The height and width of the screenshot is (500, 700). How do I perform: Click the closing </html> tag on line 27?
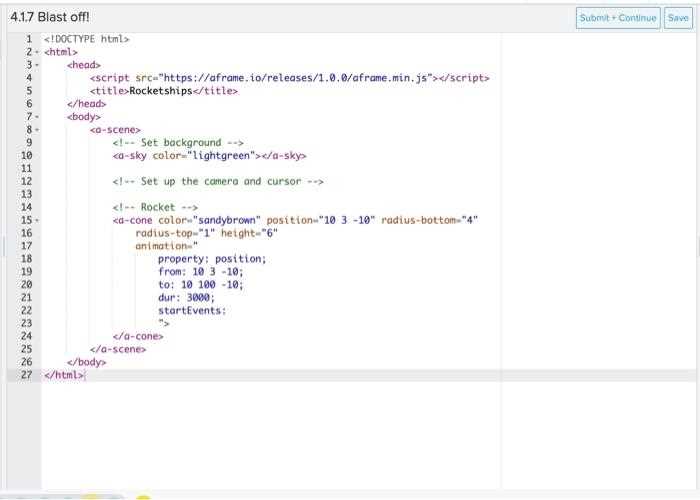coord(64,375)
